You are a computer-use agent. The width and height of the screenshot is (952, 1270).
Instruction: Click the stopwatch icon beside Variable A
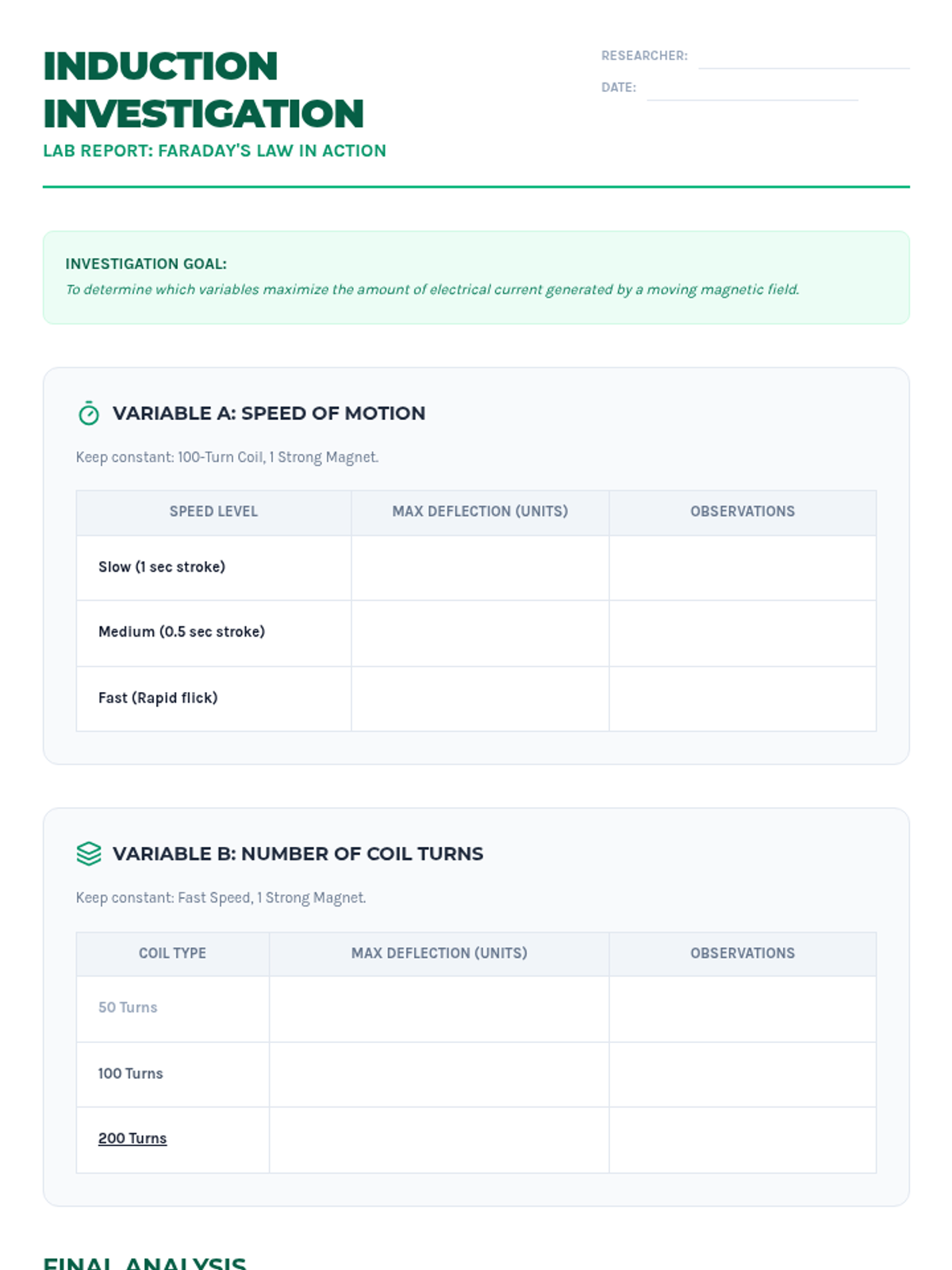89,413
